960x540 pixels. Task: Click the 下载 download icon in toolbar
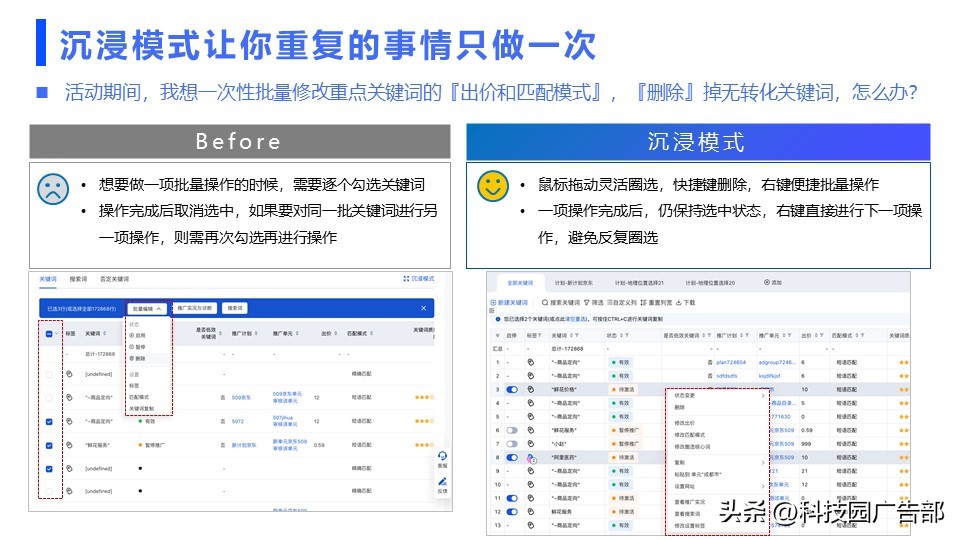[x=679, y=302]
